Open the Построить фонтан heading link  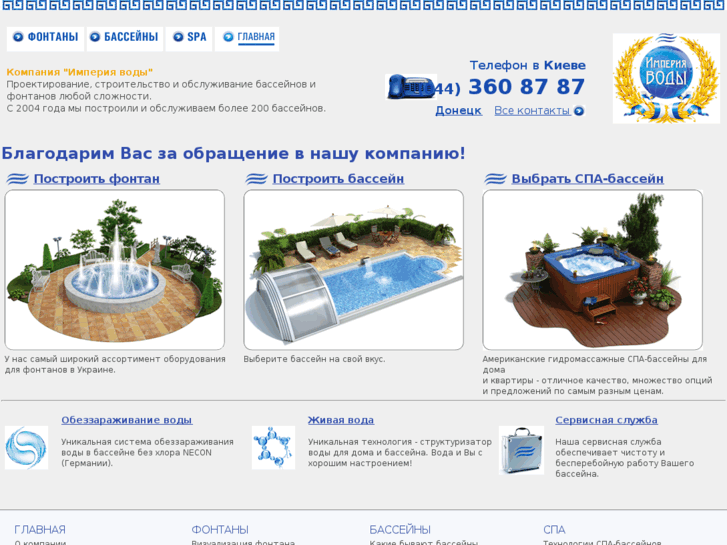(96, 179)
